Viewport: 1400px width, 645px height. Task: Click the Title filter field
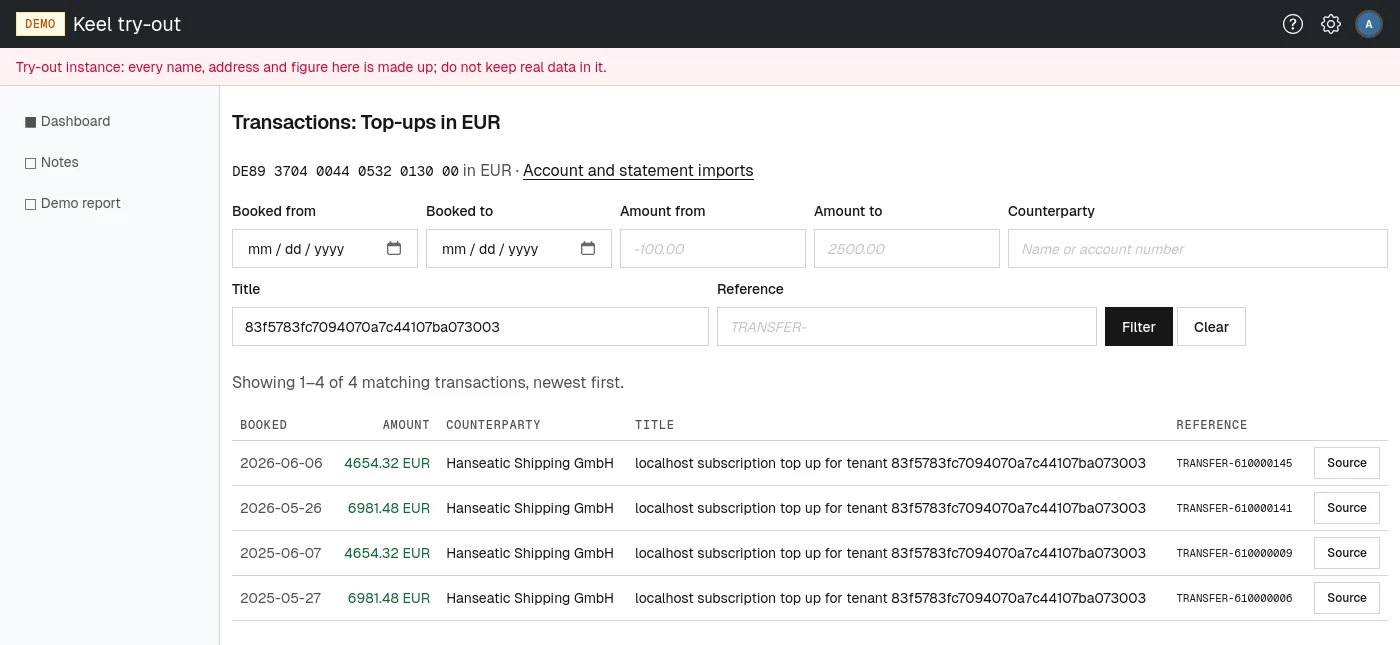tap(470, 327)
